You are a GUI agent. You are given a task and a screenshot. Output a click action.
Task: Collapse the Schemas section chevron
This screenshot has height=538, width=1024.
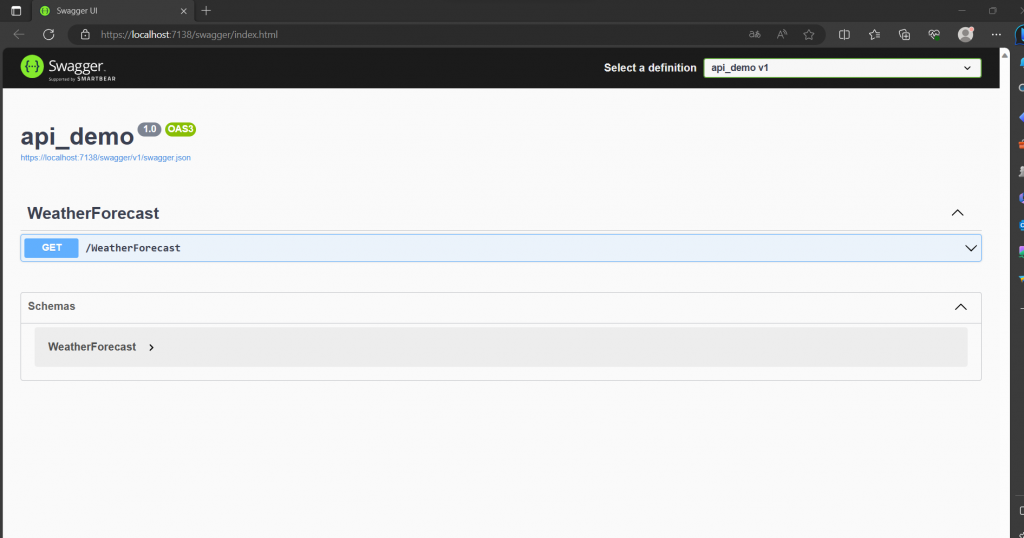click(x=961, y=307)
